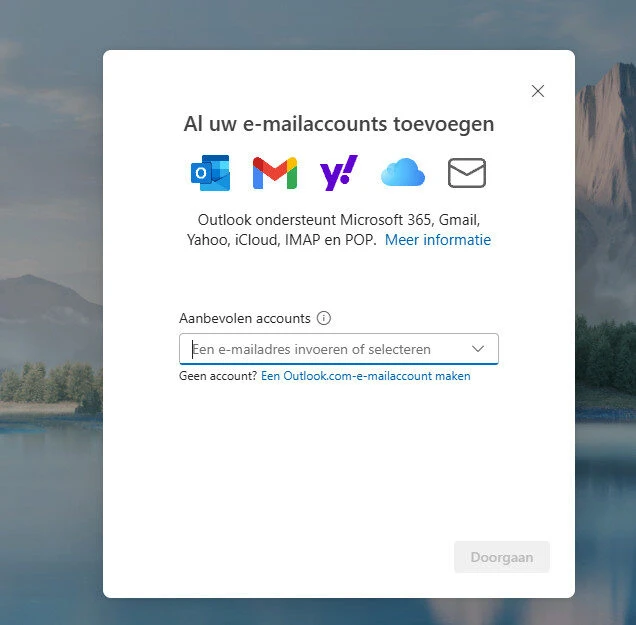Click the lake water below the dialog
636x625 pixels.
pyautogui.click(x=340, y=612)
